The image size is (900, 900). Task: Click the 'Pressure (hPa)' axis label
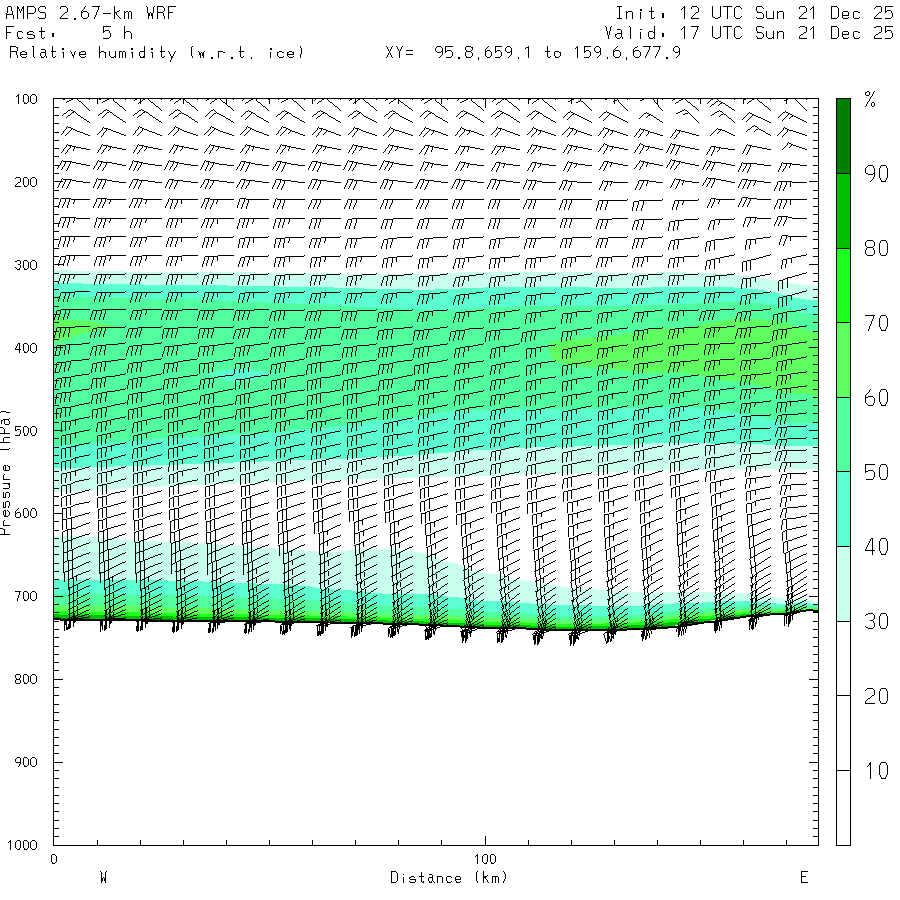6,470
